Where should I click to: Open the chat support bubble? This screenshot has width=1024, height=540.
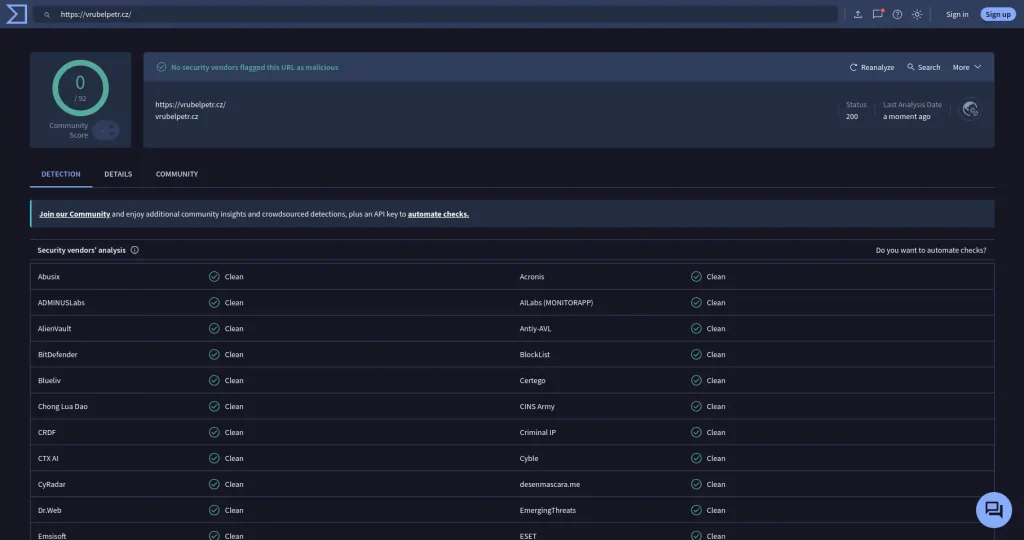point(993,509)
